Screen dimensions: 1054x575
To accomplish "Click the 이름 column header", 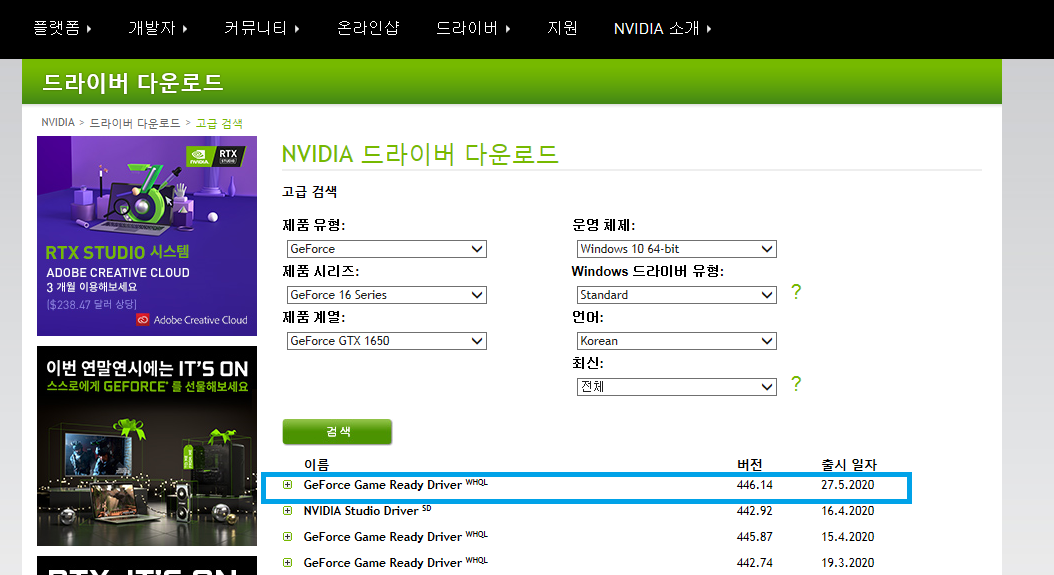I will (316, 465).
